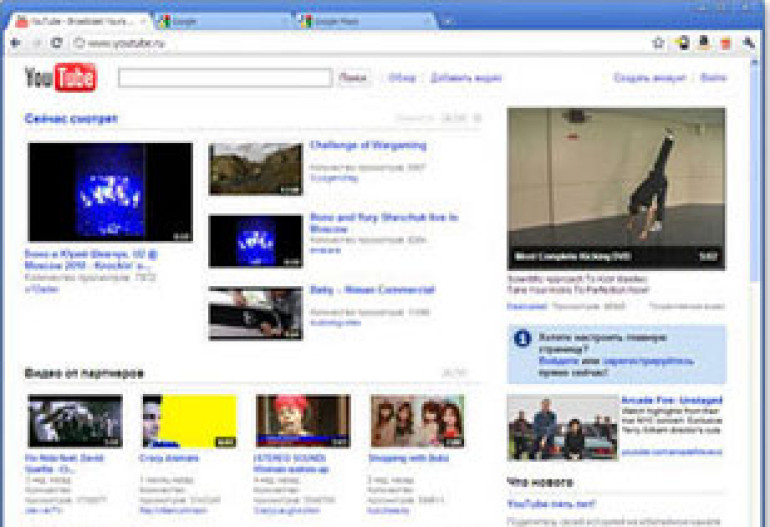Click the YouTube search box
The width and height of the screenshot is (770, 527).
(225, 78)
